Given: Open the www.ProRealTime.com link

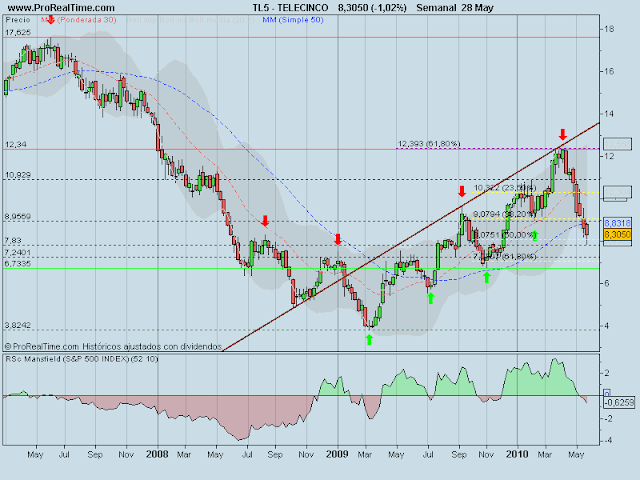Looking at the screenshot, I should [x=61, y=8].
